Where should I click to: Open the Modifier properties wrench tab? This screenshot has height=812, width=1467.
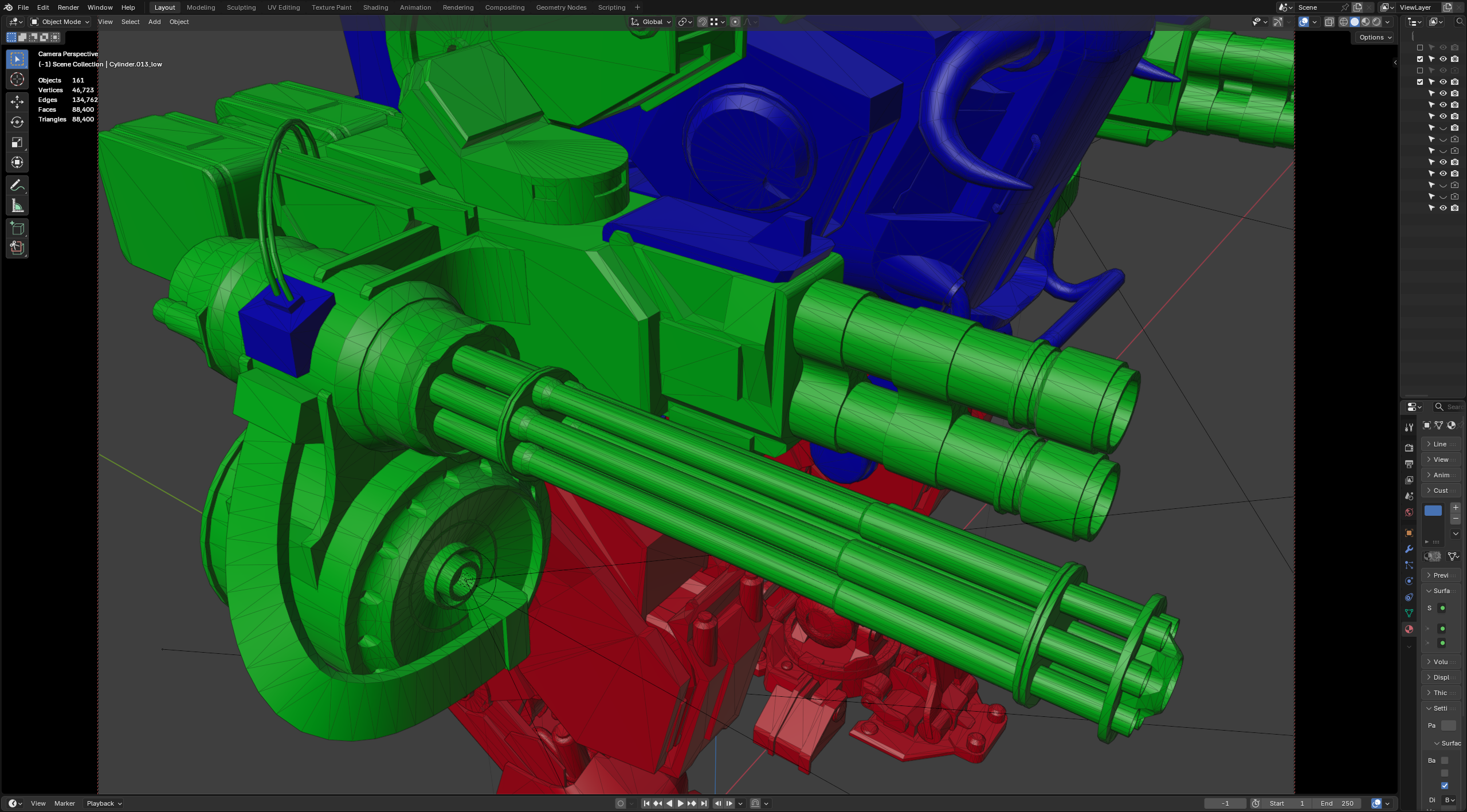tap(1409, 549)
